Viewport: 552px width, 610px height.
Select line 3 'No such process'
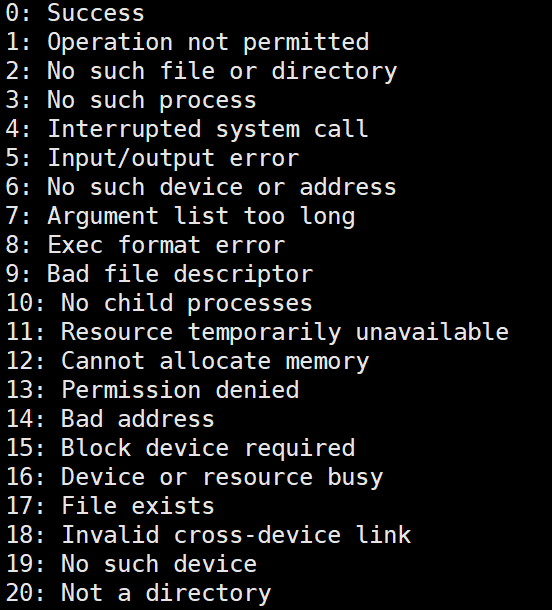pos(131,100)
